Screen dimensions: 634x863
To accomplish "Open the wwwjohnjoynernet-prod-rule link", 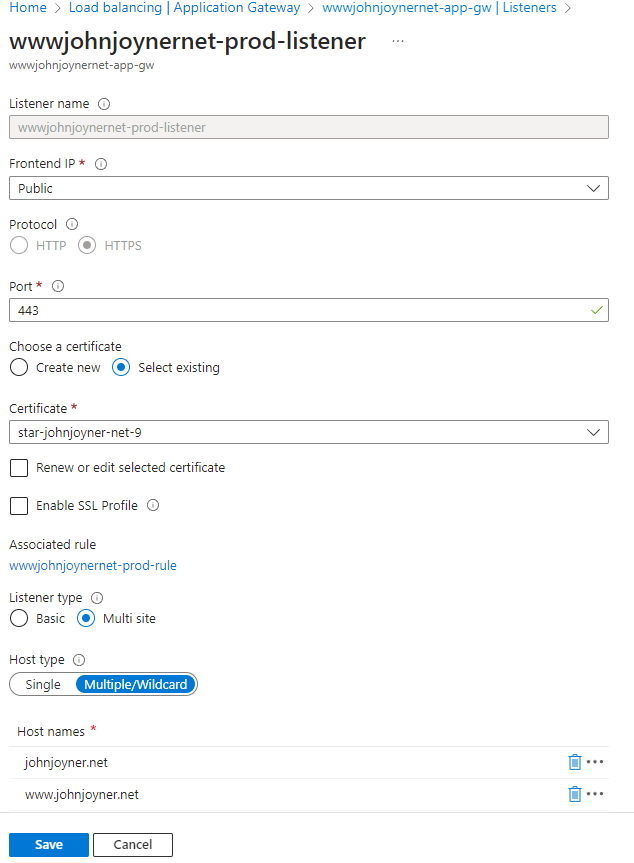I will point(93,565).
